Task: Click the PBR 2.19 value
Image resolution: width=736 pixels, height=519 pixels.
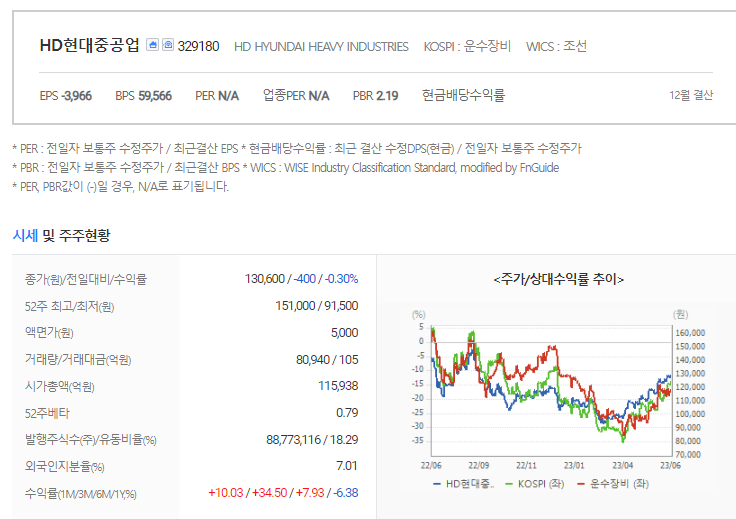Action: pyautogui.click(x=376, y=96)
